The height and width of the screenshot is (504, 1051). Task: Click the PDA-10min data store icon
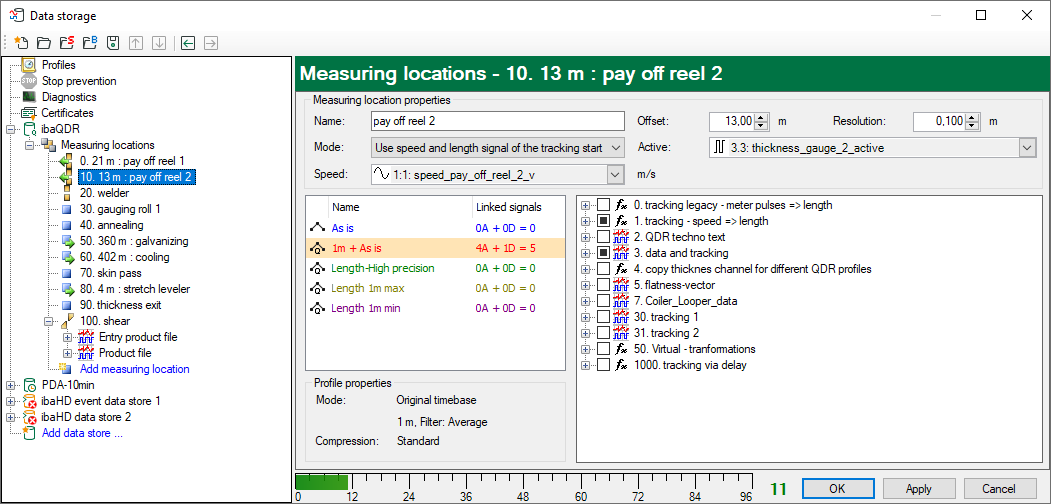(29, 385)
